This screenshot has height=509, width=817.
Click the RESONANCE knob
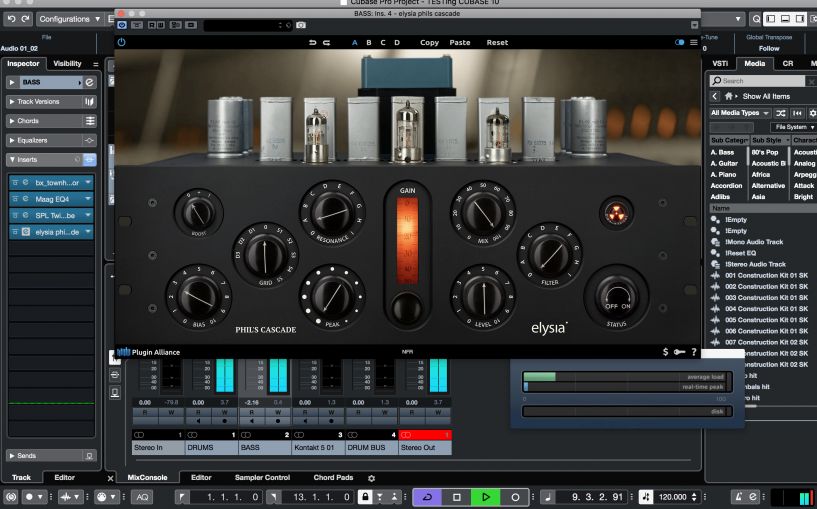[x=332, y=213]
